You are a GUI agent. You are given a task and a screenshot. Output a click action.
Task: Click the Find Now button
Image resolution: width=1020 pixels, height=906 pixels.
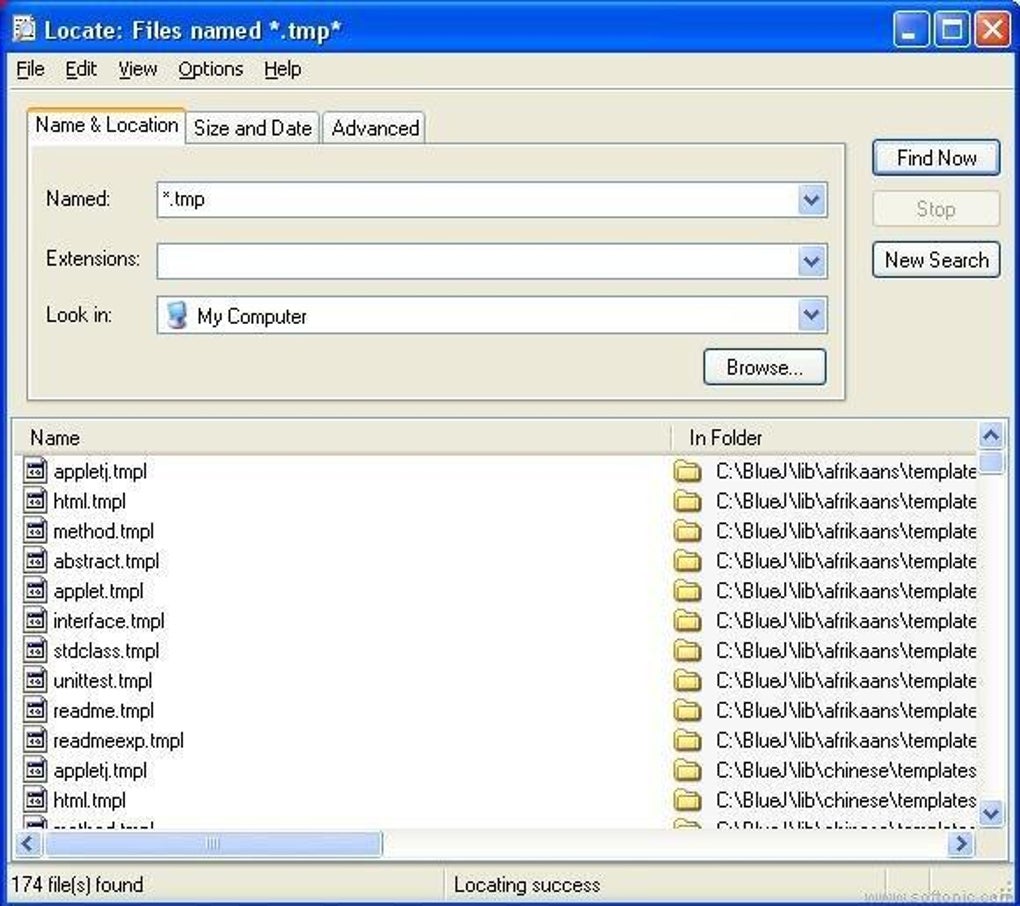point(935,158)
